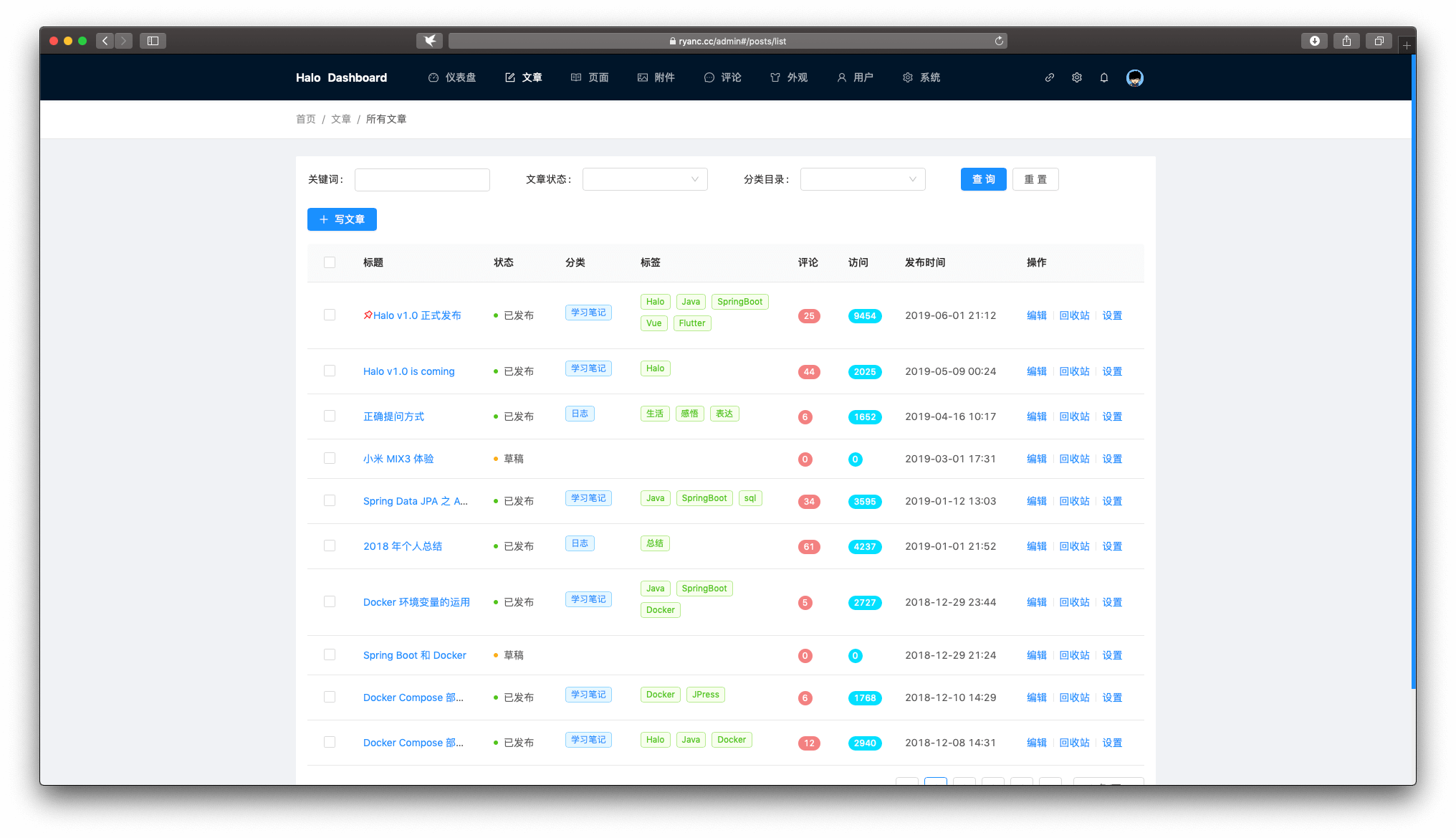
Task: Open notifications bell icon
Action: (x=1104, y=77)
